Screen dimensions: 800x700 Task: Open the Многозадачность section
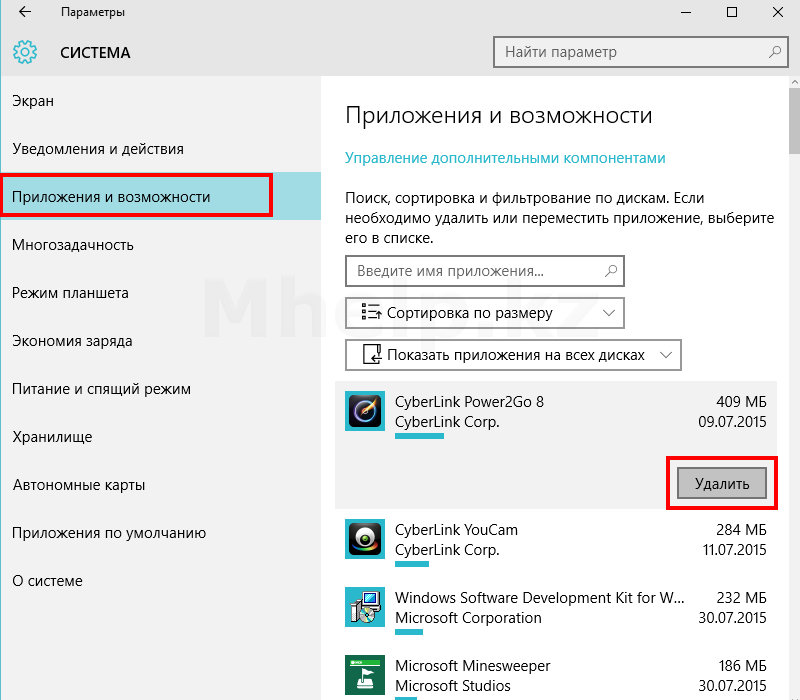coord(160,245)
